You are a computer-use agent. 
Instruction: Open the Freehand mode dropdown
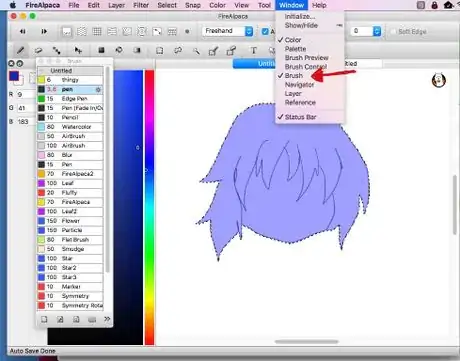coord(228,31)
